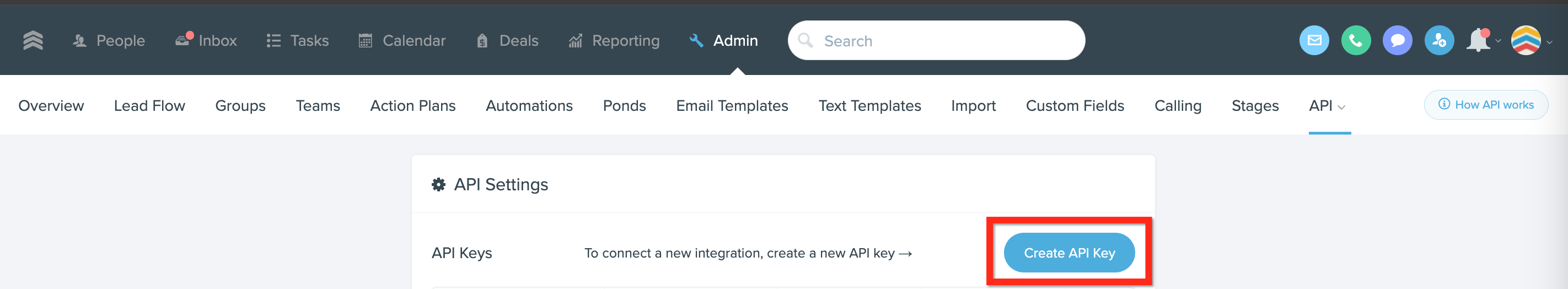Open notifications bell icon
This screenshot has width=1568, height=289.
coord(1479,41)
